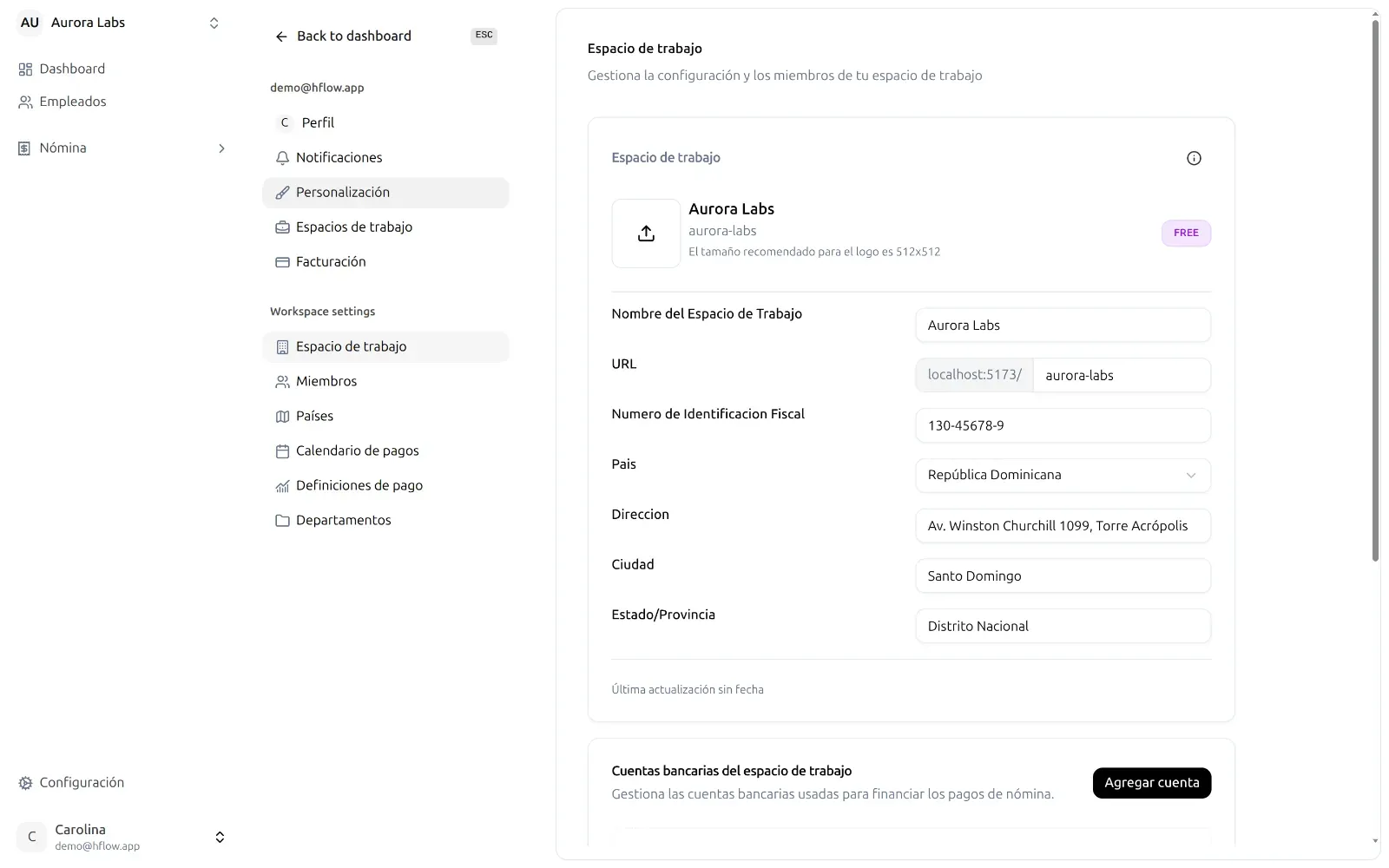Click the Ciudad field Santo Domingo
This screenshot has height=868, width=1389.
[1063, 576]
